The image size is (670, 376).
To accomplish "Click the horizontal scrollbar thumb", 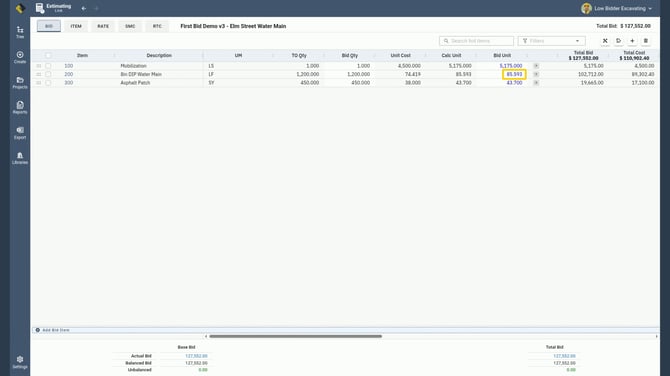I will 295,336.
